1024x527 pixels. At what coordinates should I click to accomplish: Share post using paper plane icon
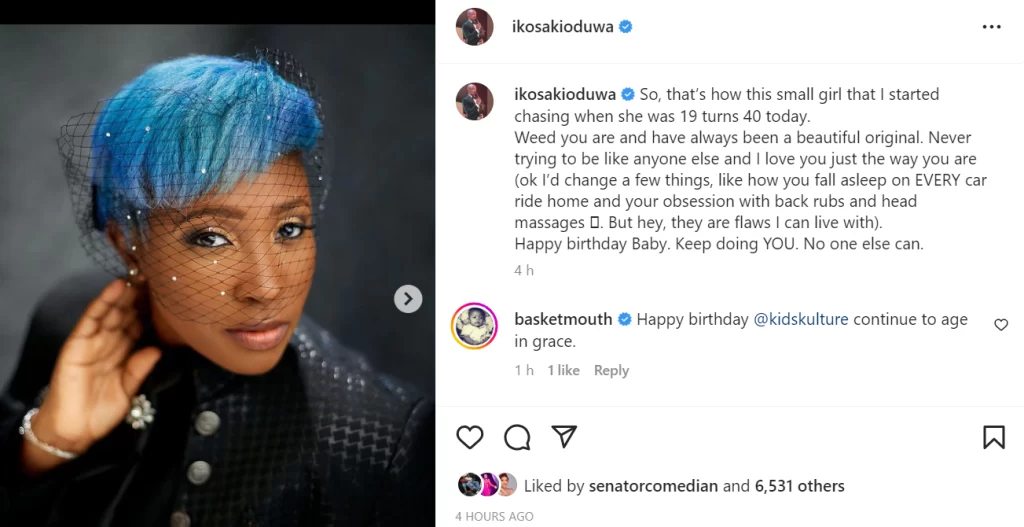click(x=564, y=437)
